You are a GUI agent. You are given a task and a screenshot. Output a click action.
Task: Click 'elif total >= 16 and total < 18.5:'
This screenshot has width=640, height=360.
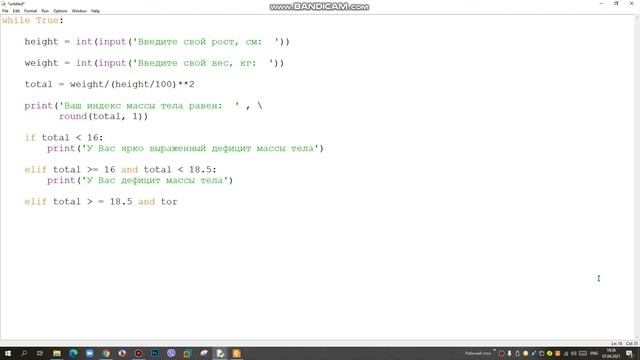(x=120, y=169)
